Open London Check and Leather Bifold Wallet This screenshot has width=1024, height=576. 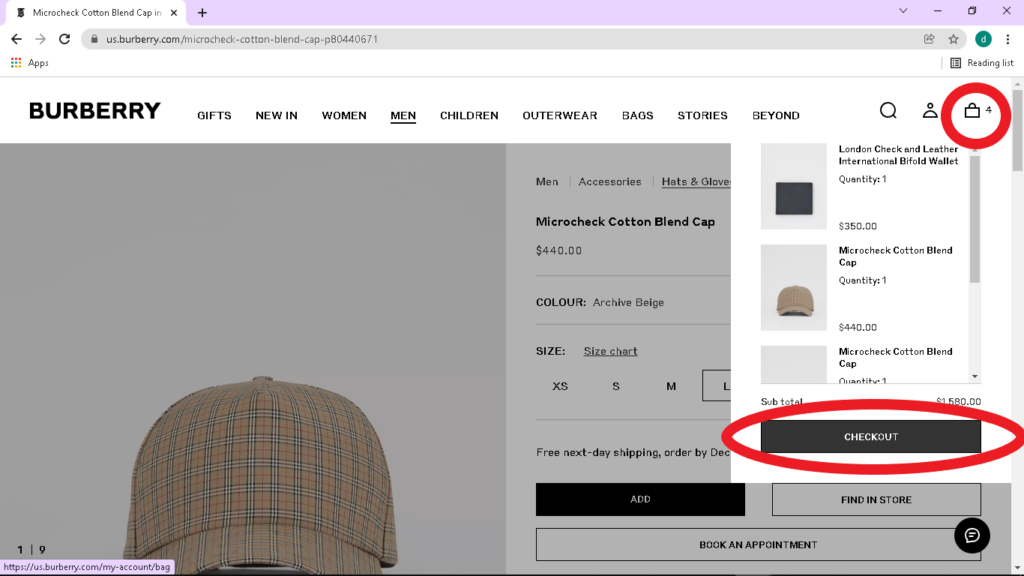(898, 155)
